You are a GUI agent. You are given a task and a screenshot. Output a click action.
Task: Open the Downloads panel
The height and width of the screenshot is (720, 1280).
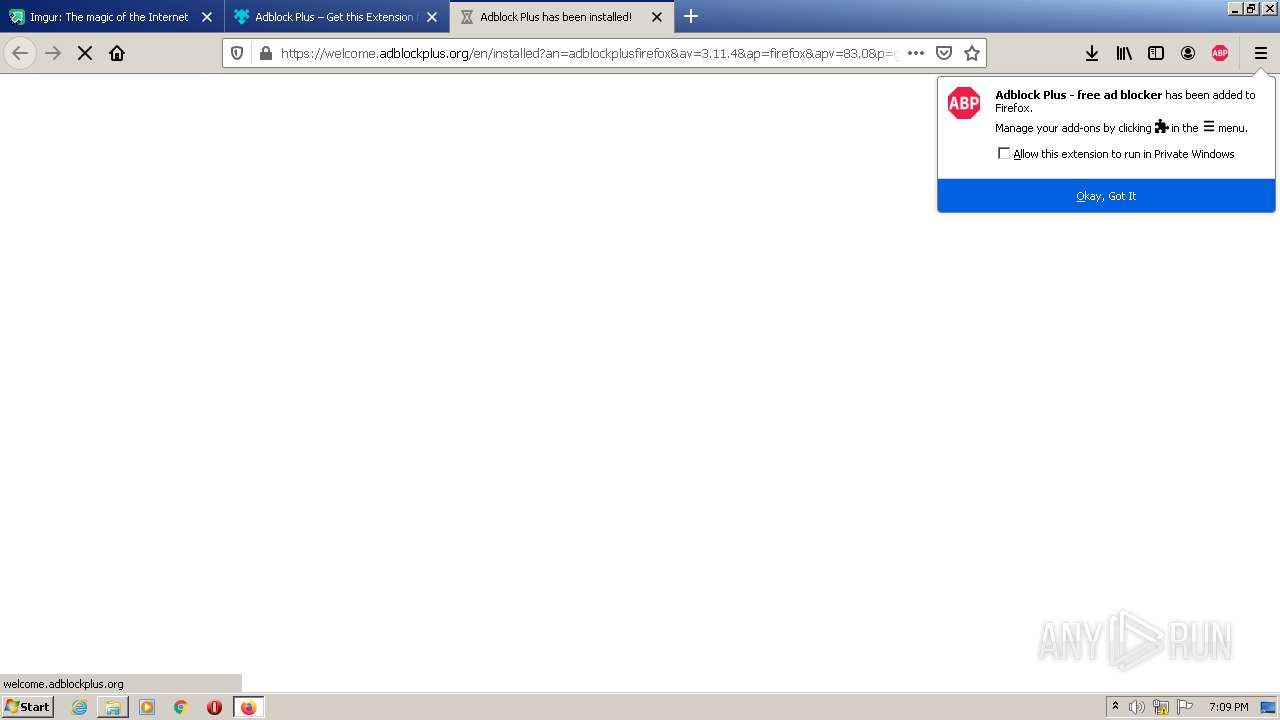pyautogui.click(x=1092, y=53)
